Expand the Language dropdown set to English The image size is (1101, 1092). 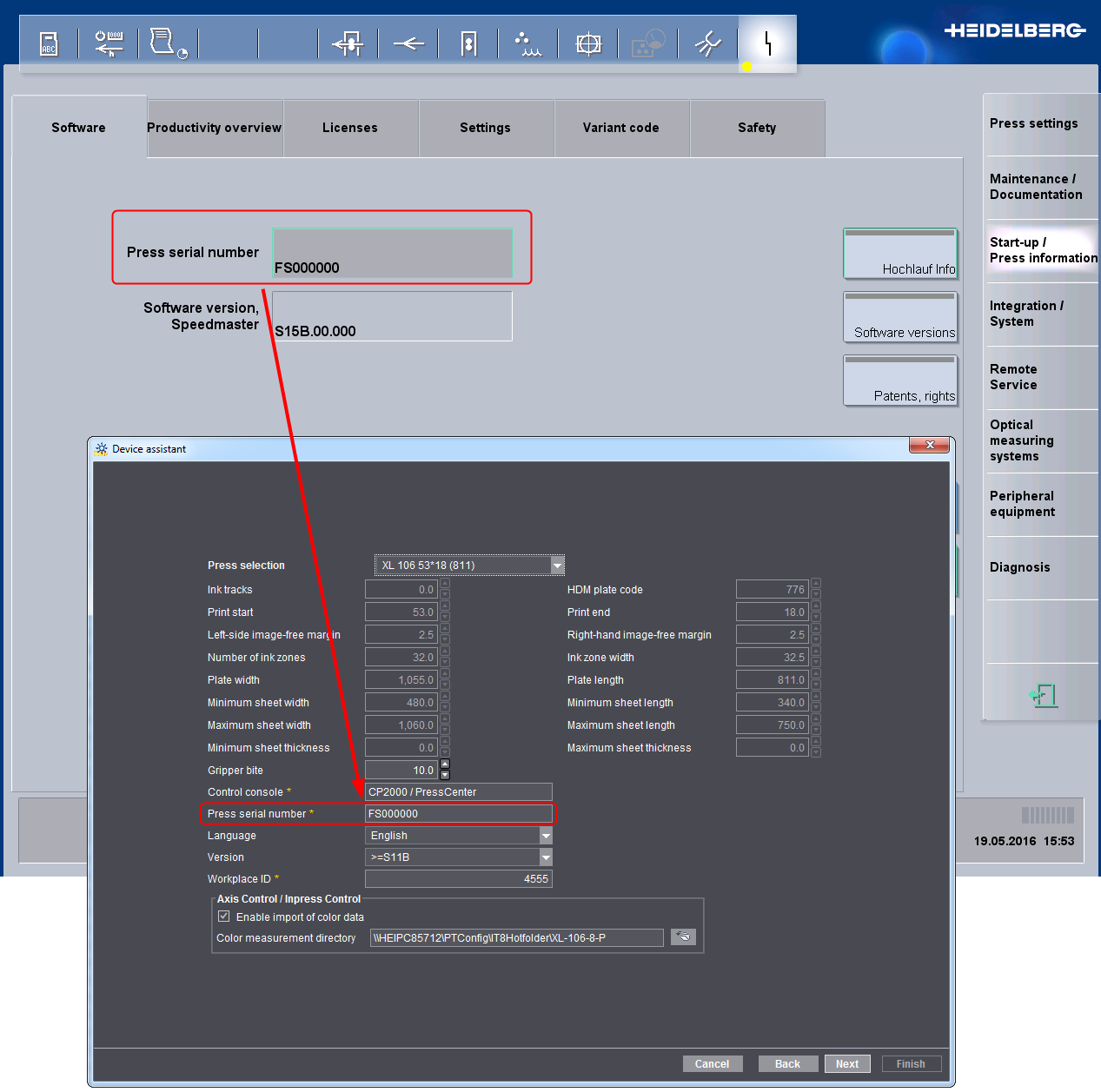point(546,835)
